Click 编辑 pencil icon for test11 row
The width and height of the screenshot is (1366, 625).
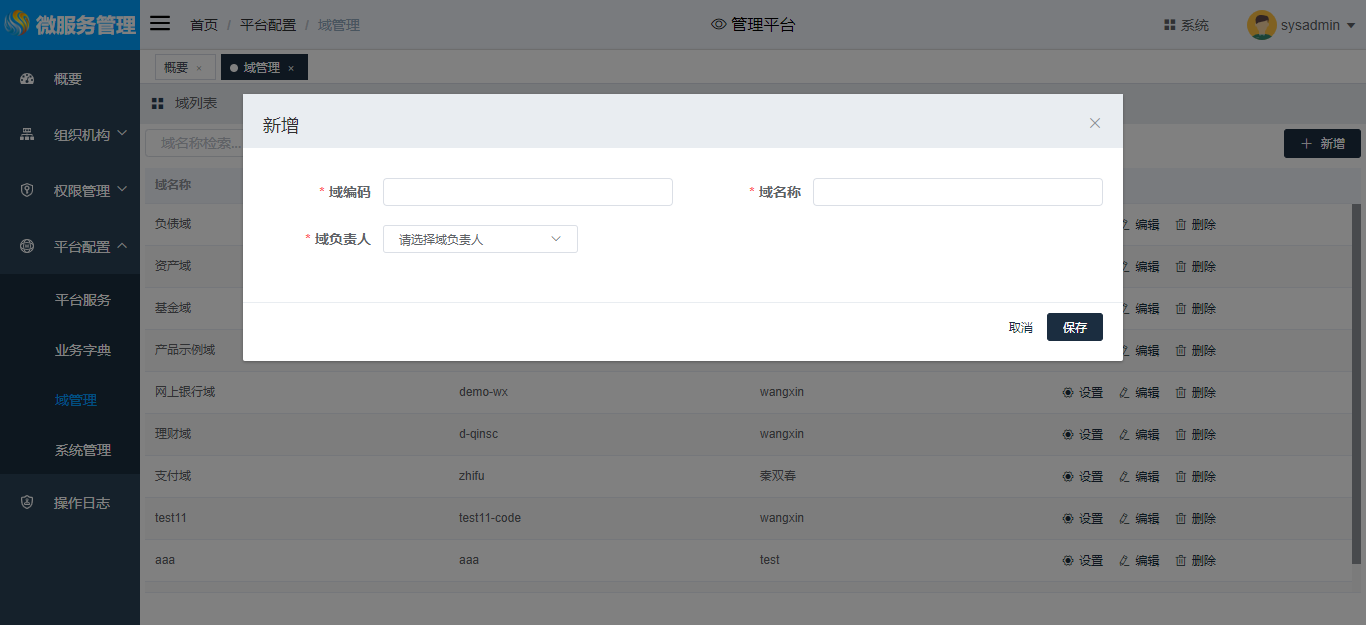tap(1124, 519)
